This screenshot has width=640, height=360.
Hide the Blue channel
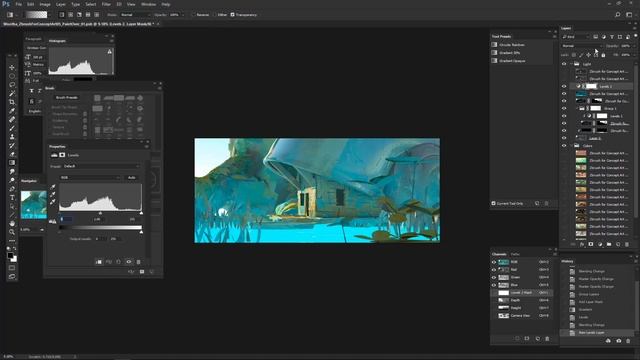click(494, 285)
